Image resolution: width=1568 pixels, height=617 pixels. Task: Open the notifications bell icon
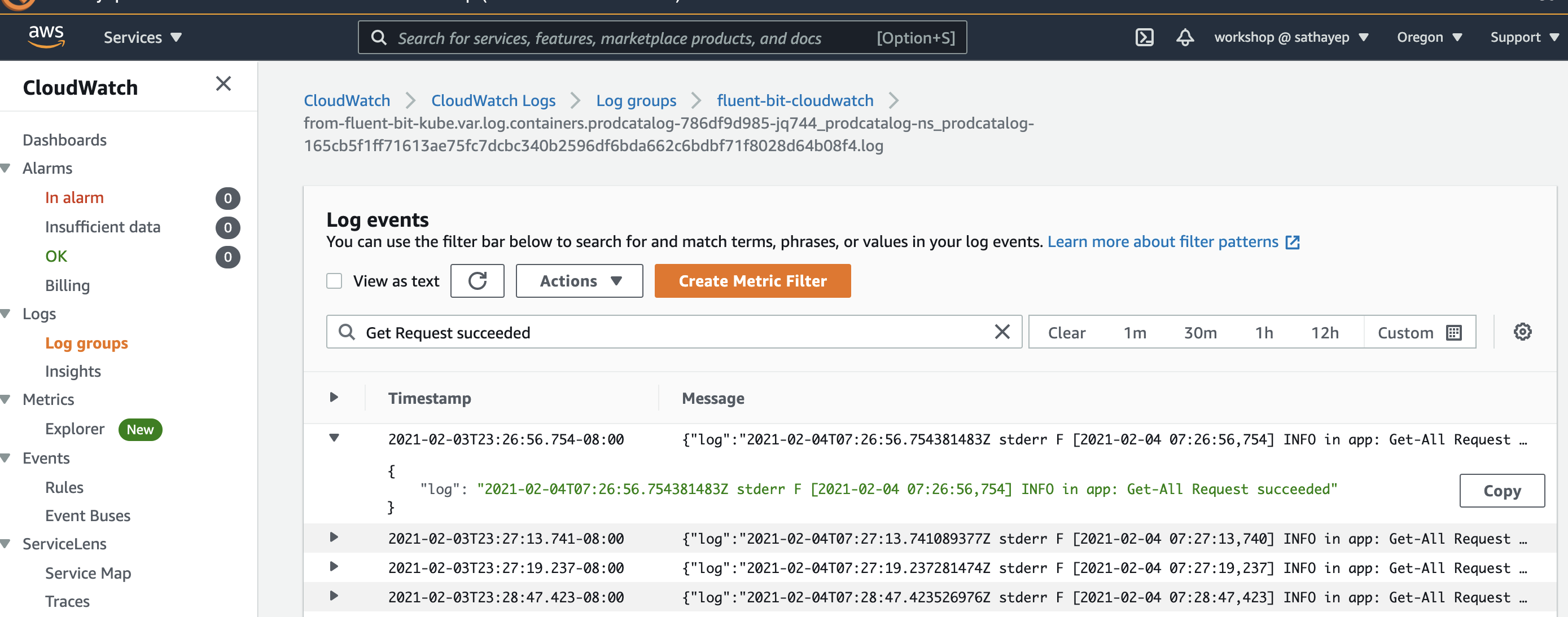pos(1185,38)
